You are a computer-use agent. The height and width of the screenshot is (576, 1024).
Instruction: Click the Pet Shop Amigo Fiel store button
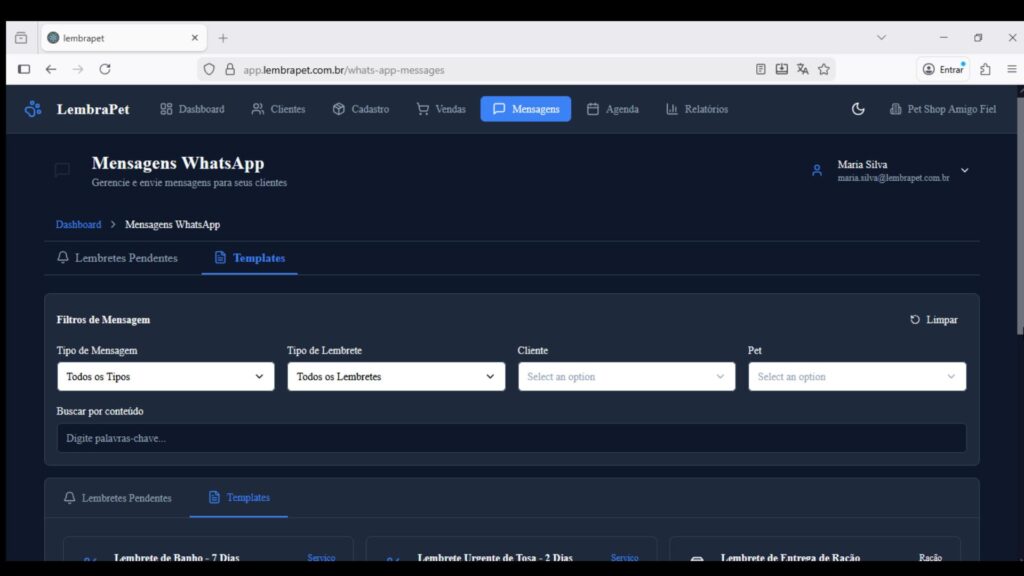(943, 109)
